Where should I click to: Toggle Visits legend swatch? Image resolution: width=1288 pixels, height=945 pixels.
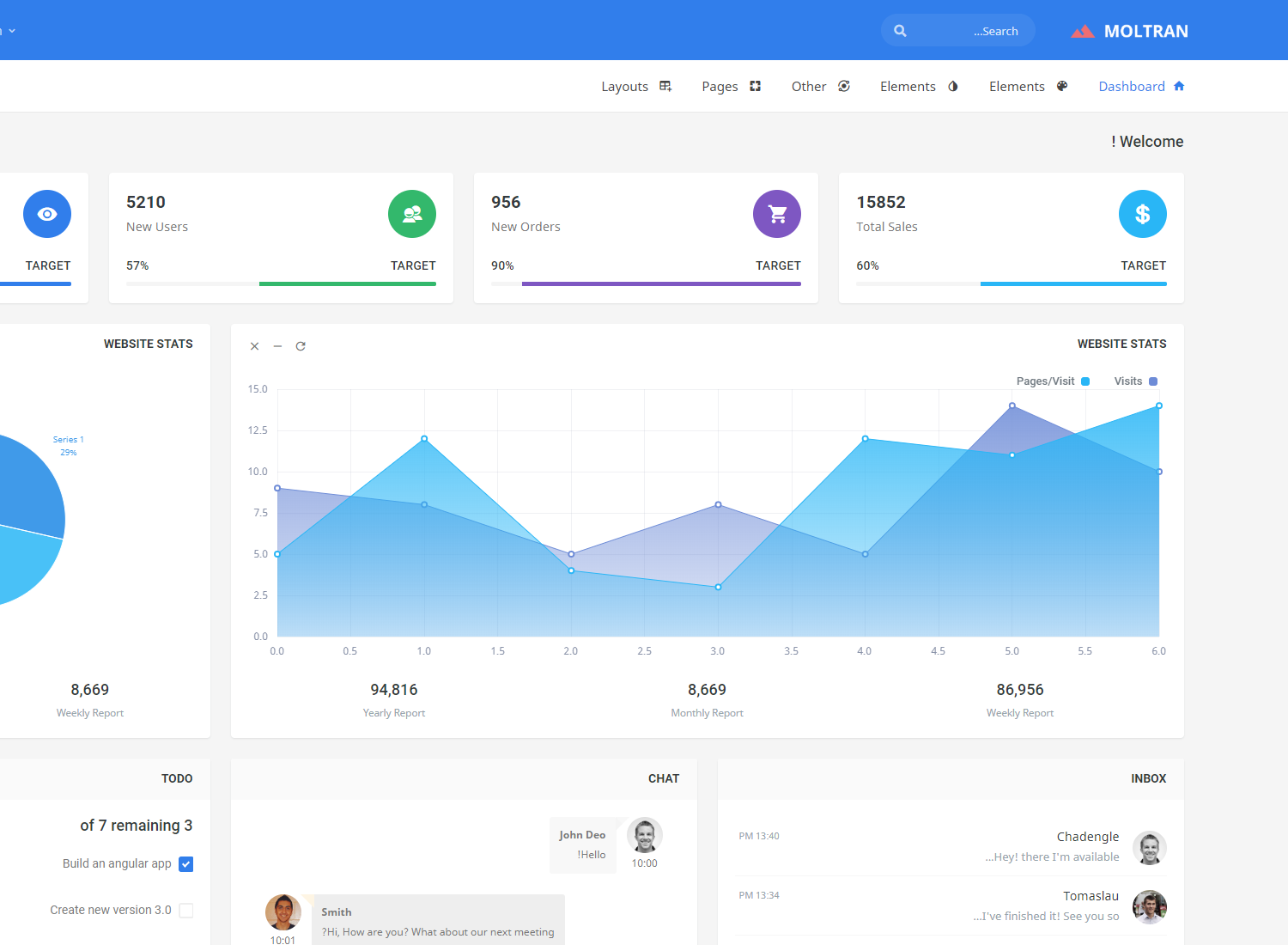point(1153,381)
